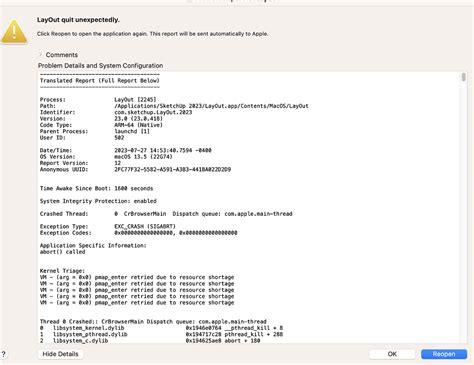Image resolution: width=474 pixels, height=365 pixels.
Task: Click the Process value 'LayOut [2245]'
Action: pyautogui.click(x=135, y=100)
